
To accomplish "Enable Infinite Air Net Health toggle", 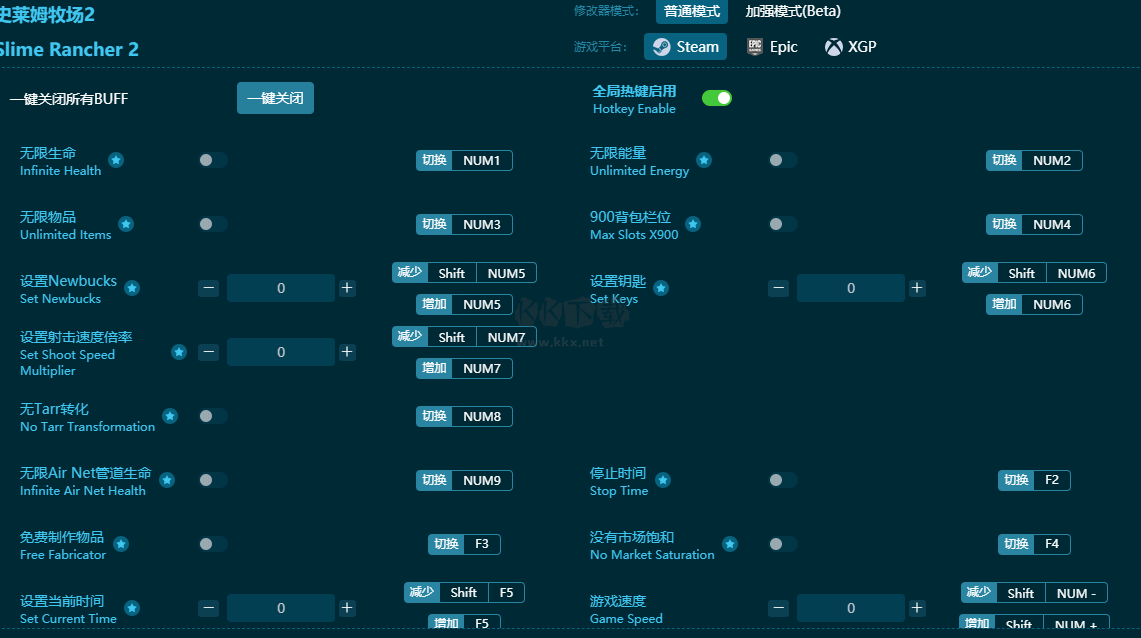I will (212, 480).
